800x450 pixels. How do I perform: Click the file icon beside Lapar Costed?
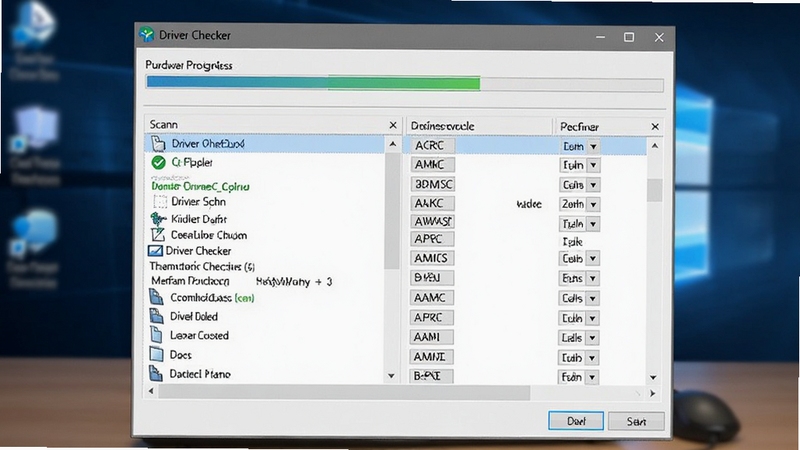click(x=156, y=335)
